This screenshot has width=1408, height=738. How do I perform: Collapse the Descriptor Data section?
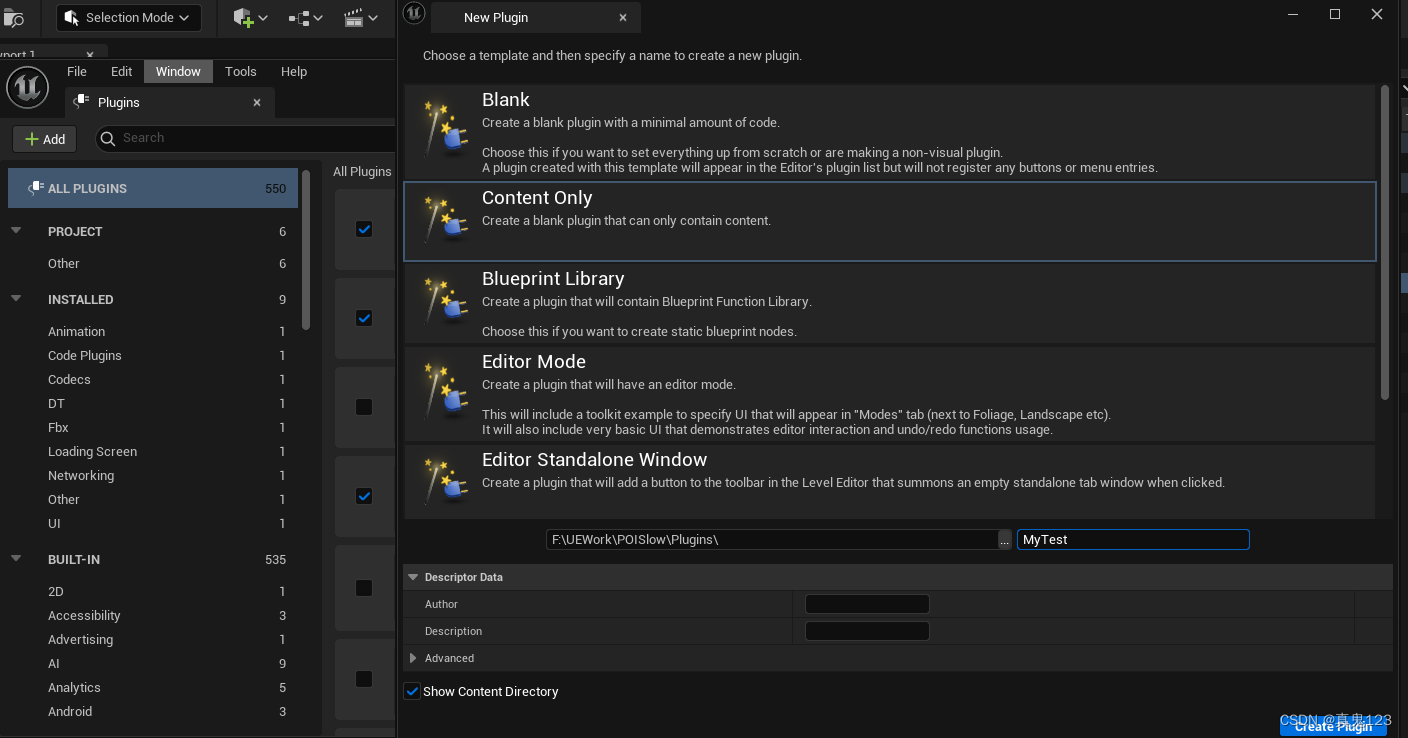coord(413,577)
